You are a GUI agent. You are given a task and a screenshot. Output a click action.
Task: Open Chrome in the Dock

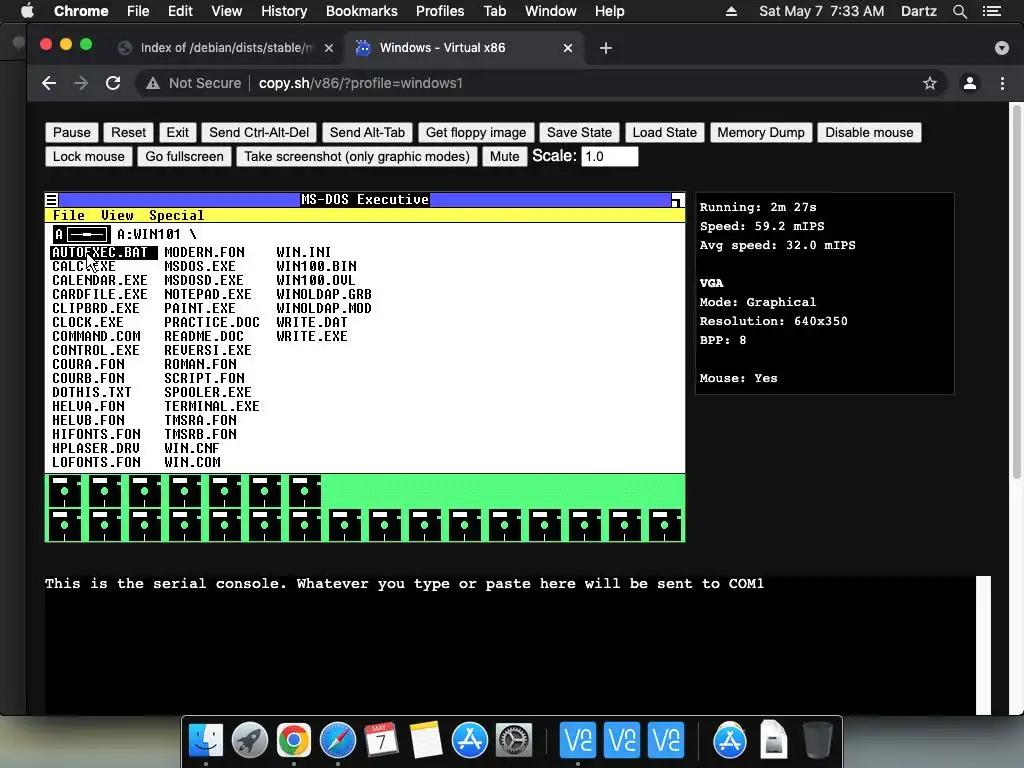(294, 740)
